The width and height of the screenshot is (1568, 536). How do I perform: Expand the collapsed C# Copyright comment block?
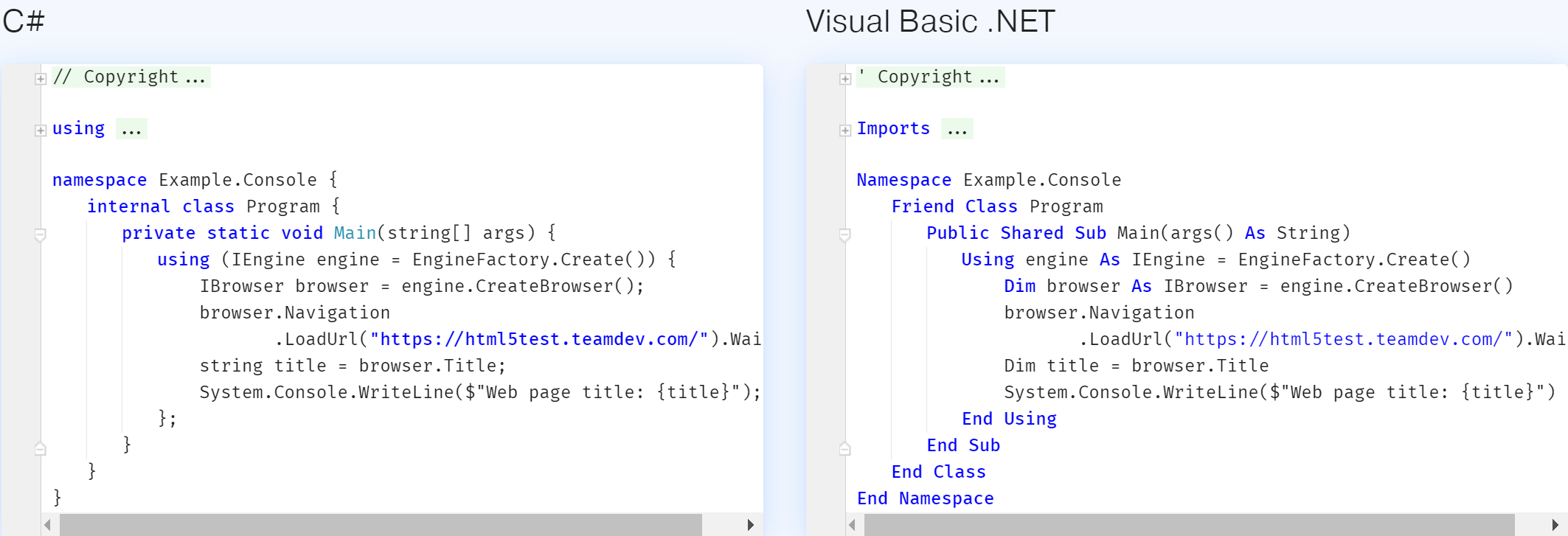41,79
